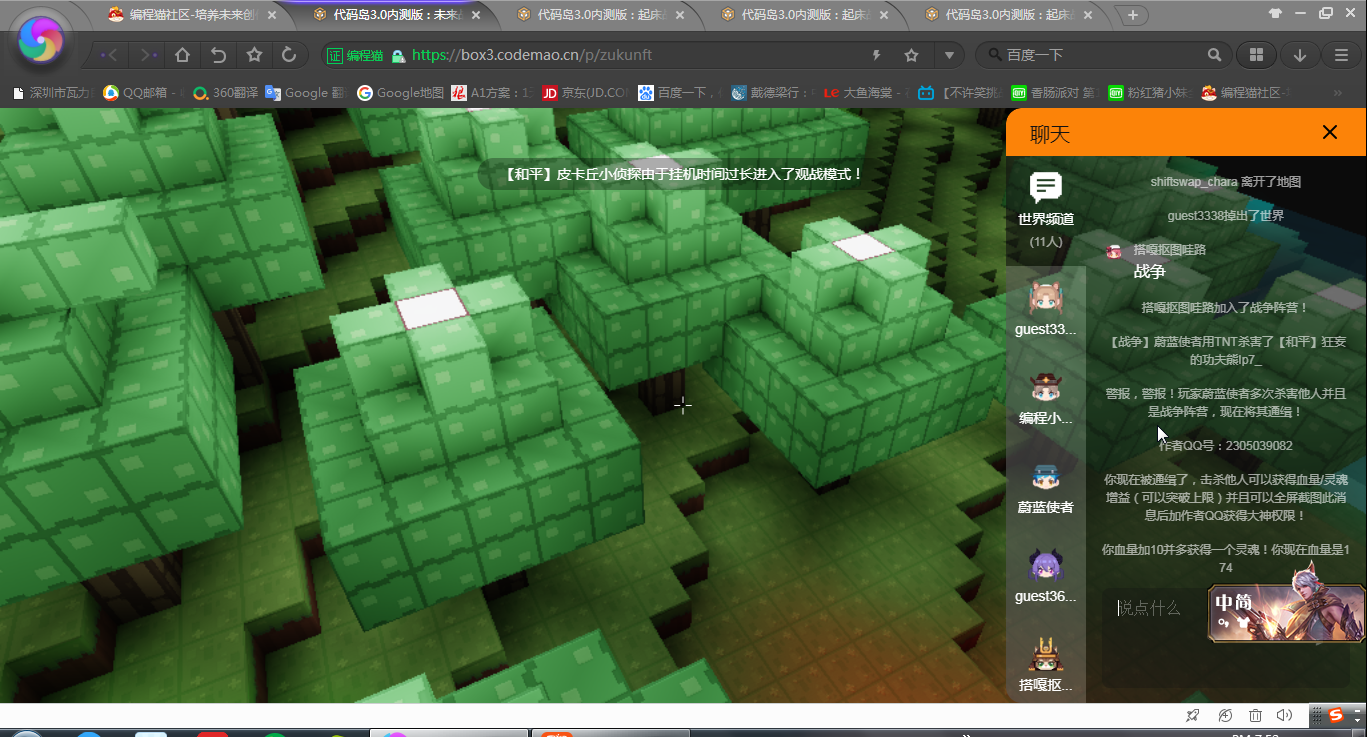Open a new browser tab
The image size is (1367, 737).
click(1132, 15)
